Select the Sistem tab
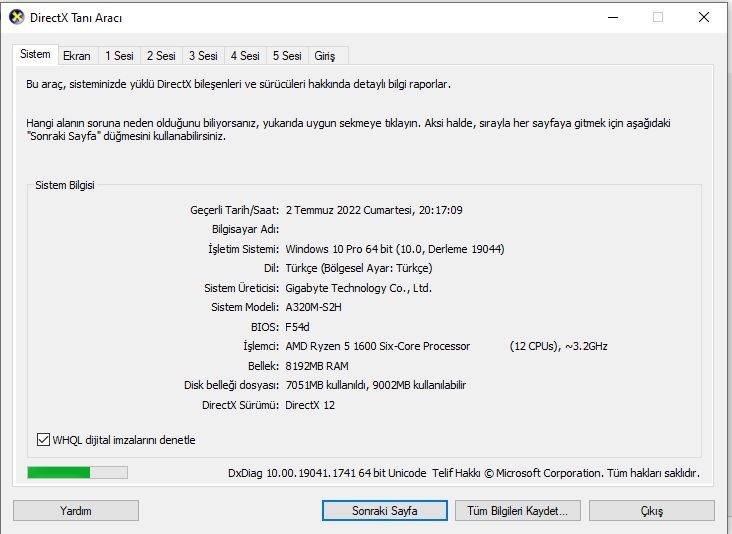The image size is (732, 534). tap(35, 55)
